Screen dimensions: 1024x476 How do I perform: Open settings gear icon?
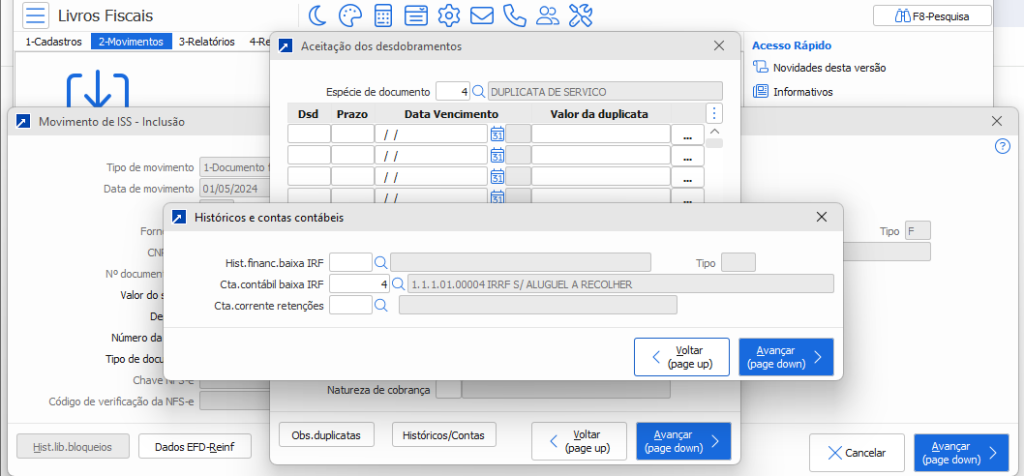449,15
